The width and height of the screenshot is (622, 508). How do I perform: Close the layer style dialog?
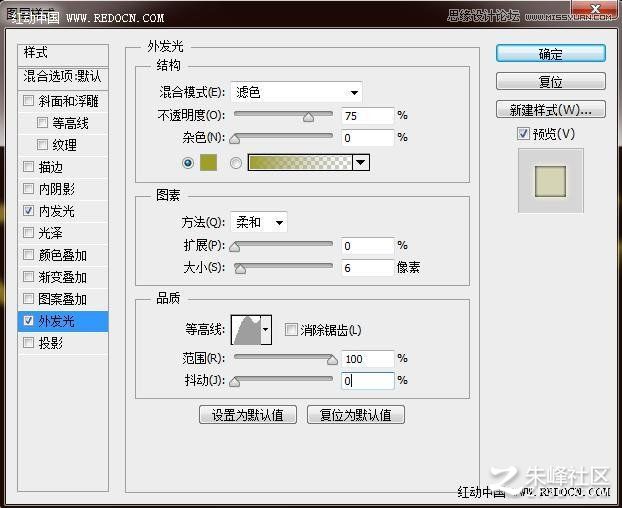click(595, 8)
